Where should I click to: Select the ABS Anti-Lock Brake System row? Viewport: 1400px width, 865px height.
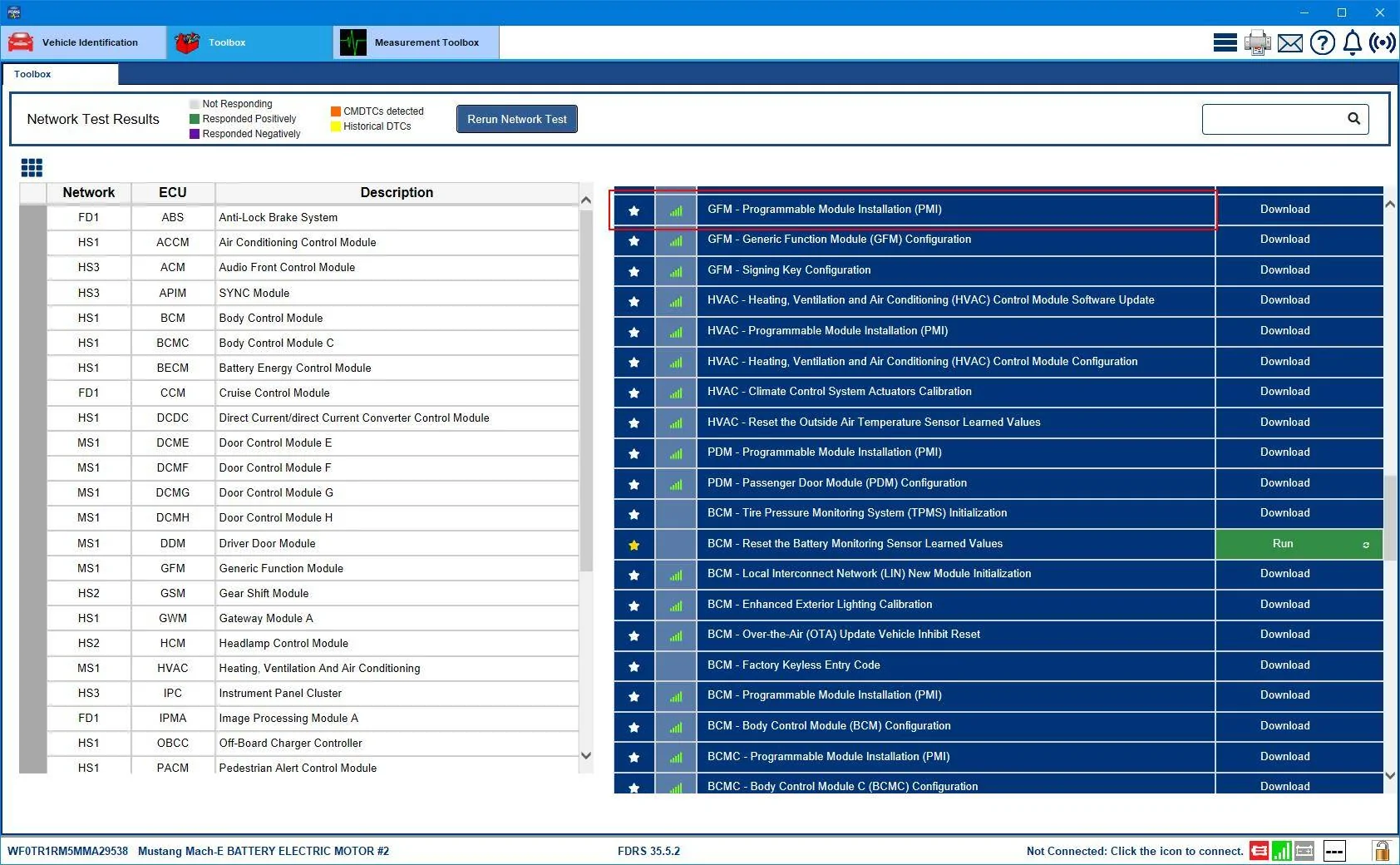point(313,217)
